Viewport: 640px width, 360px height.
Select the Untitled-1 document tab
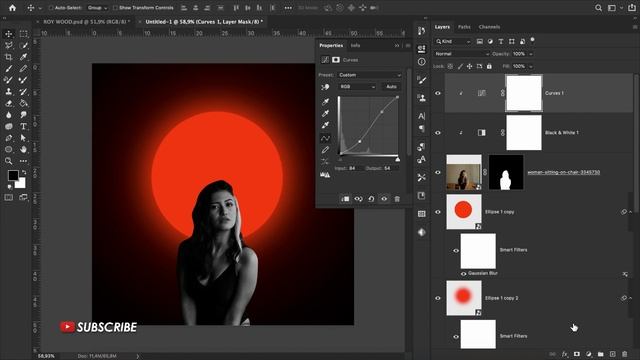[x=204, y=21]
